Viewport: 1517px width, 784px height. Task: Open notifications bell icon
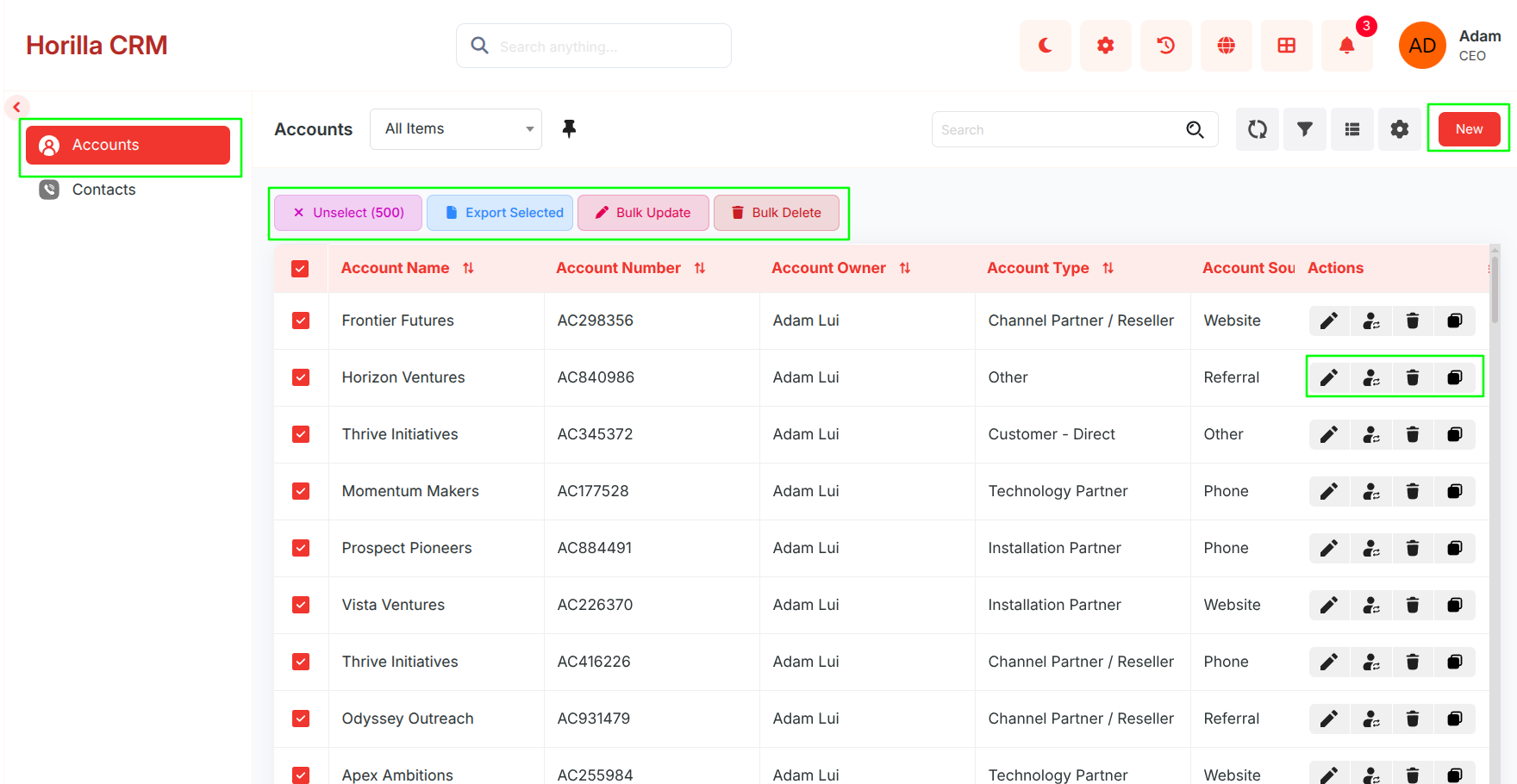click(x=1346, y=46)
